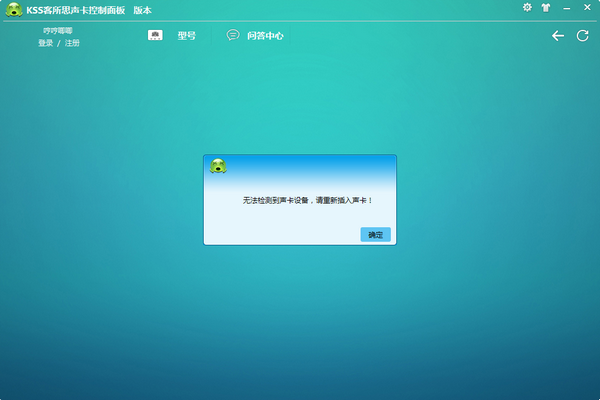
Task: Click the 注册 register link
Action: coord(72,44)
